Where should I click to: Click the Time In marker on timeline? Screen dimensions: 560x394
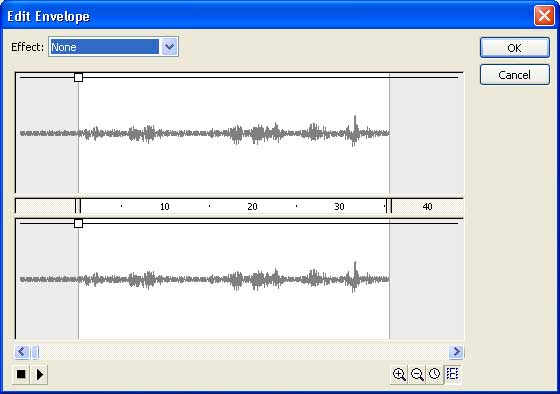78,206
